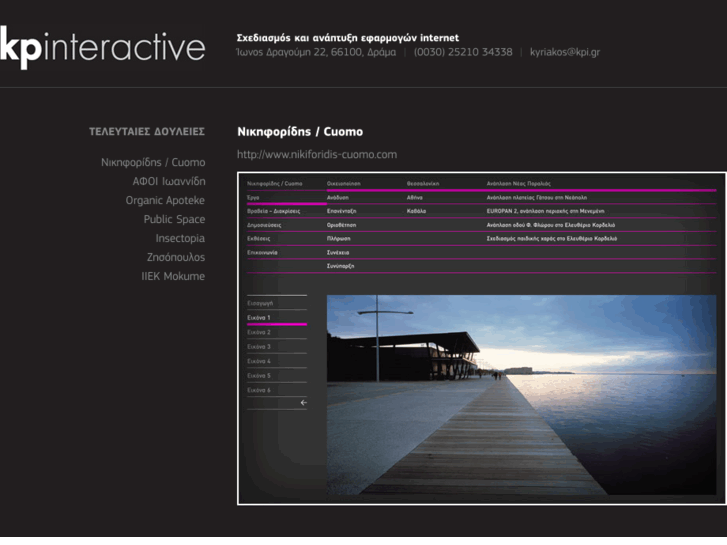
Task: Click the kyriakos@kpi.gr email address
Action: pos(564,52)
